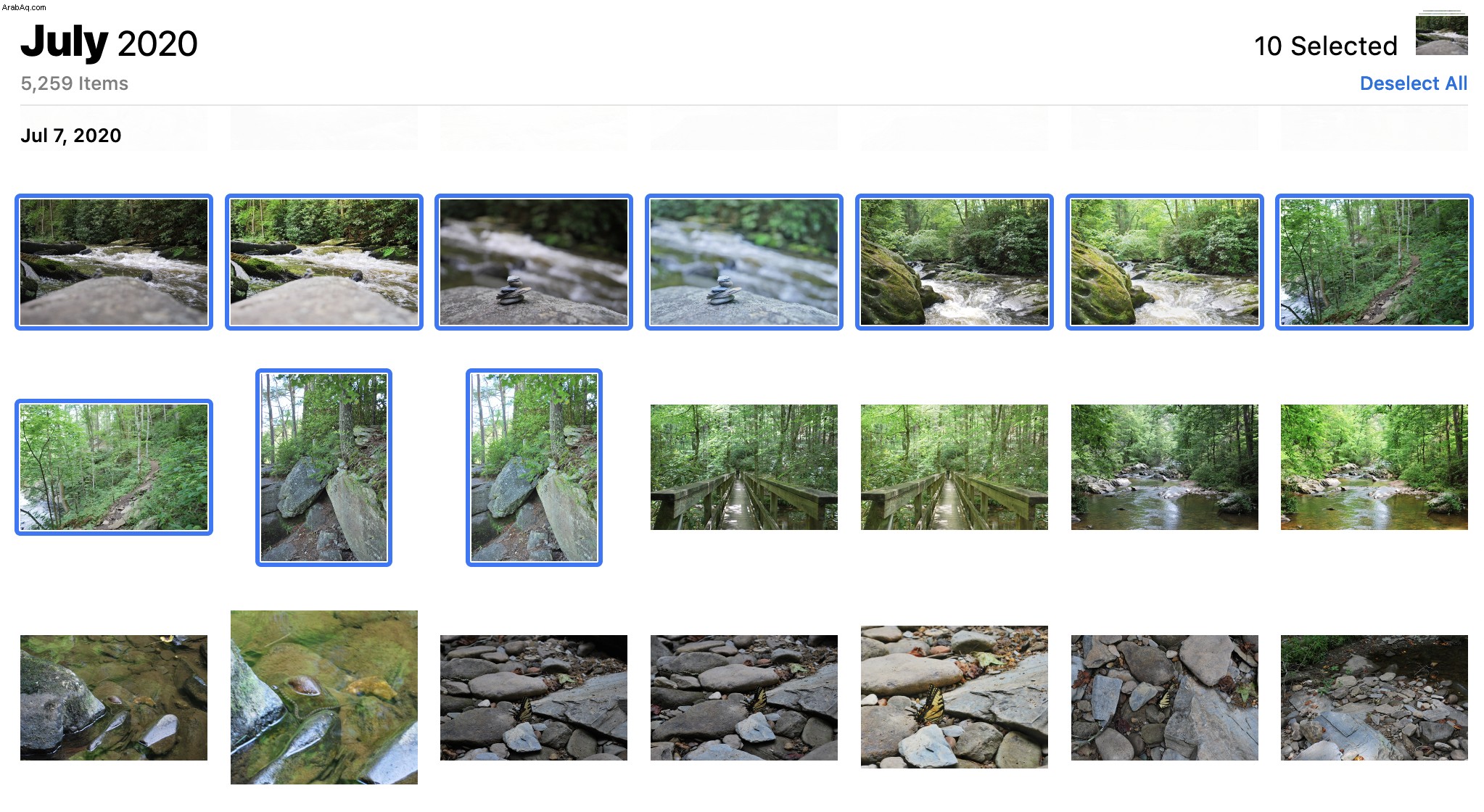Deselect the first rushing stream photo
1484x812 pixels.
pos(114,262)
